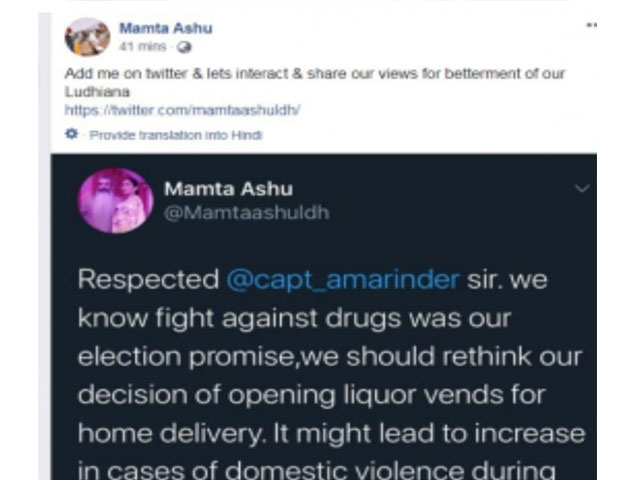Click the translation settings gear icon
Viewport: 640px width, 480px height.
tap(71, 133)
